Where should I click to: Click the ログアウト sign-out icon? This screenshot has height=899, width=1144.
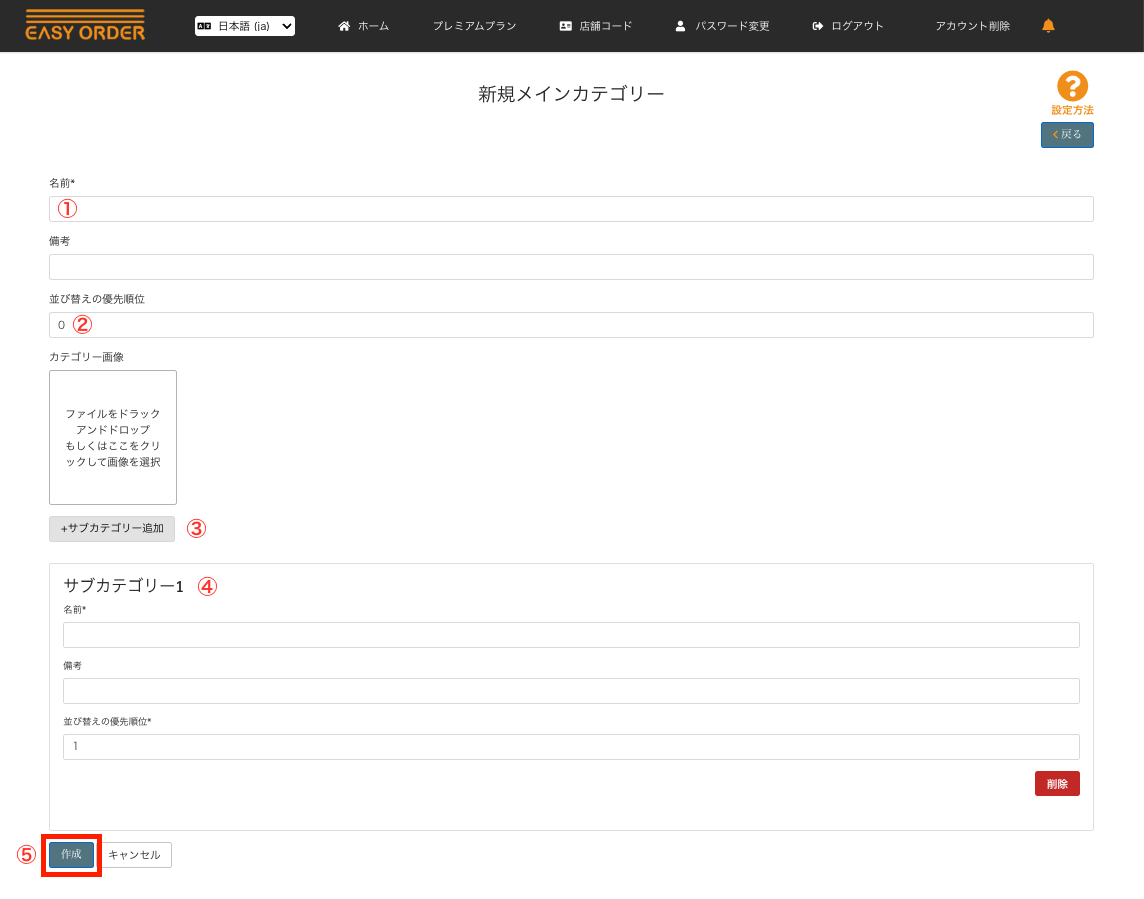pyautogui.click(x=818, y=26)
